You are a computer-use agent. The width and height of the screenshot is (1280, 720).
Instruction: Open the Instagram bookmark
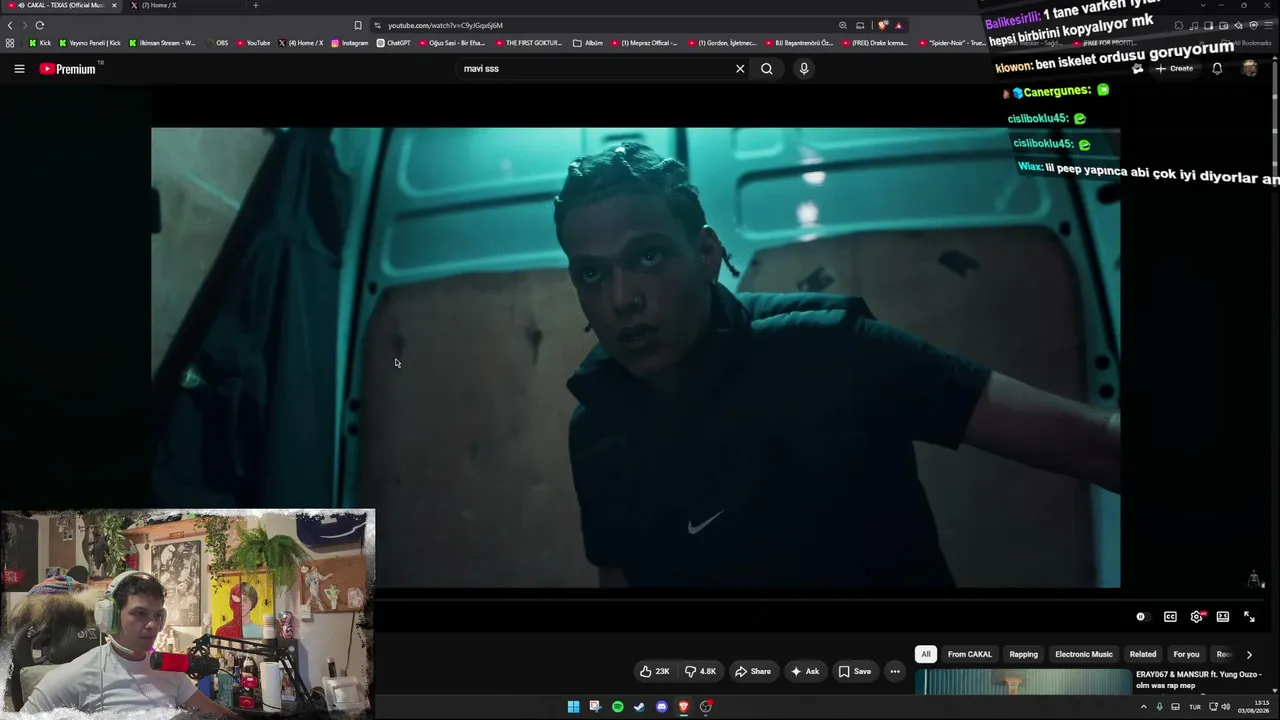click(x=349, y=43)
